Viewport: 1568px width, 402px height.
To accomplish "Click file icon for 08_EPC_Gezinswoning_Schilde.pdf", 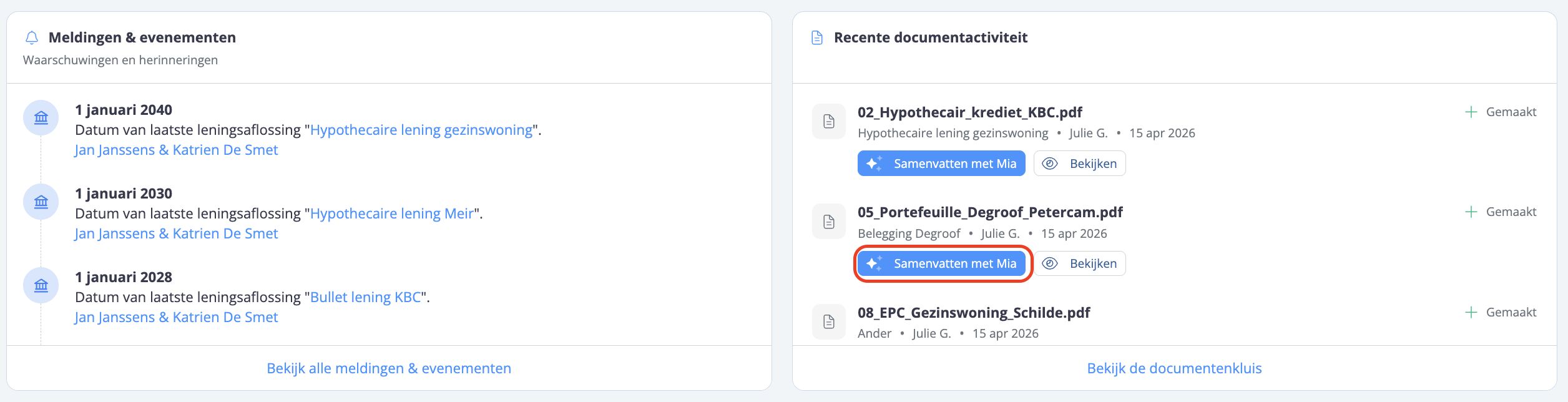I will pos(829,322).
